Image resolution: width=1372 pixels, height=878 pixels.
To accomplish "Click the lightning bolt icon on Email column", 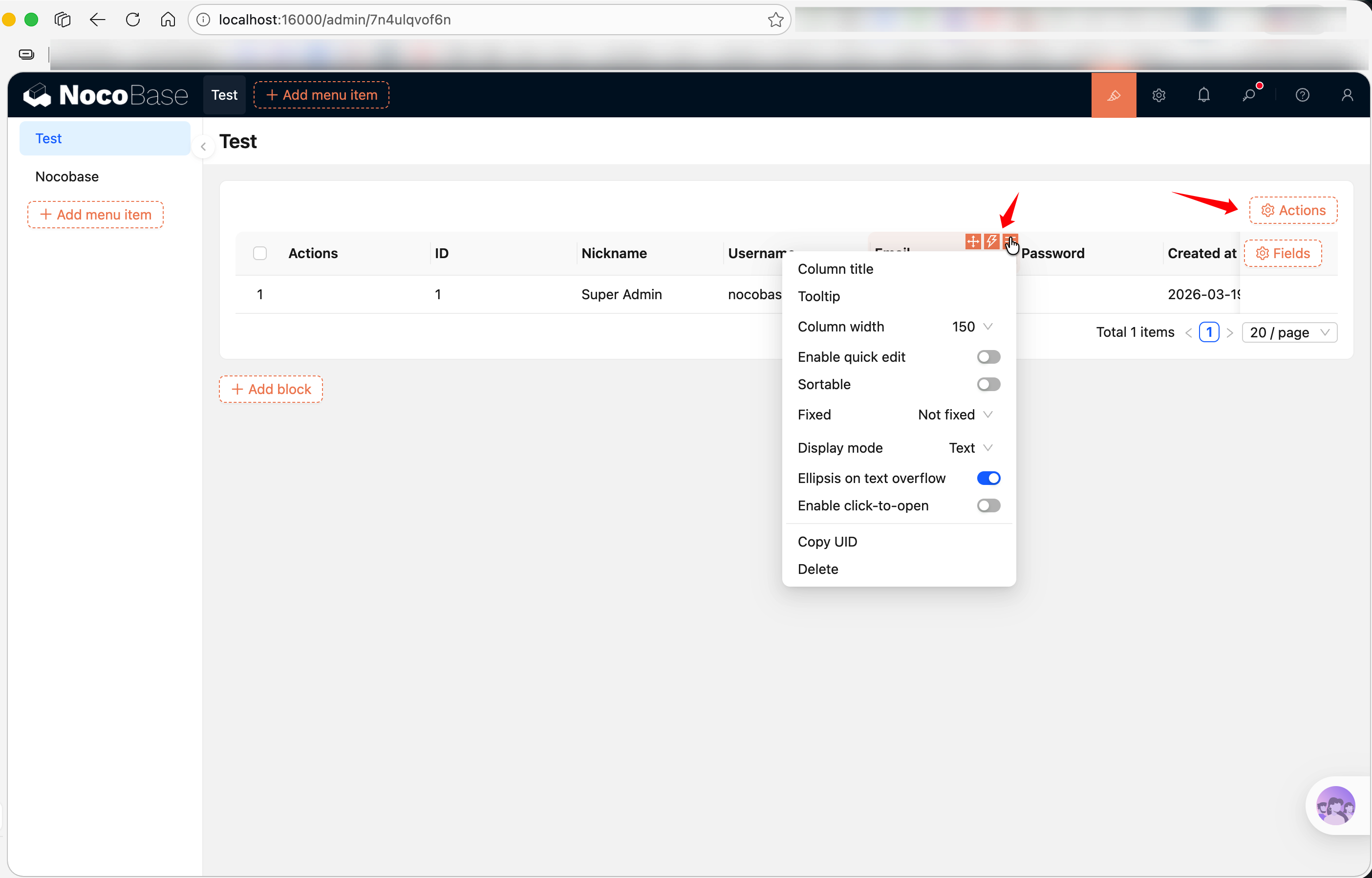I will (x=991, y=241).
